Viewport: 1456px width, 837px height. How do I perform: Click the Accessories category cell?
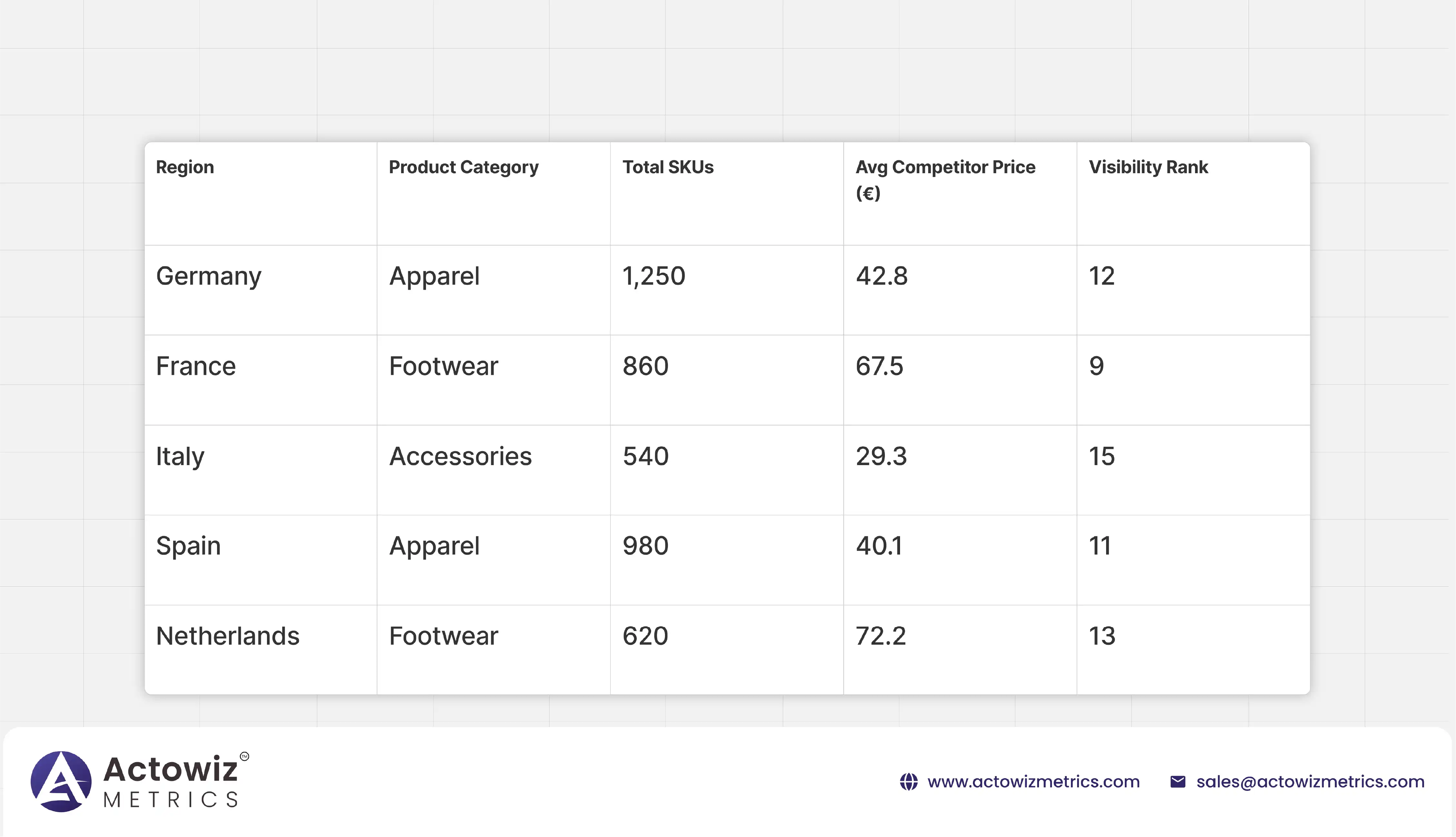460,456
